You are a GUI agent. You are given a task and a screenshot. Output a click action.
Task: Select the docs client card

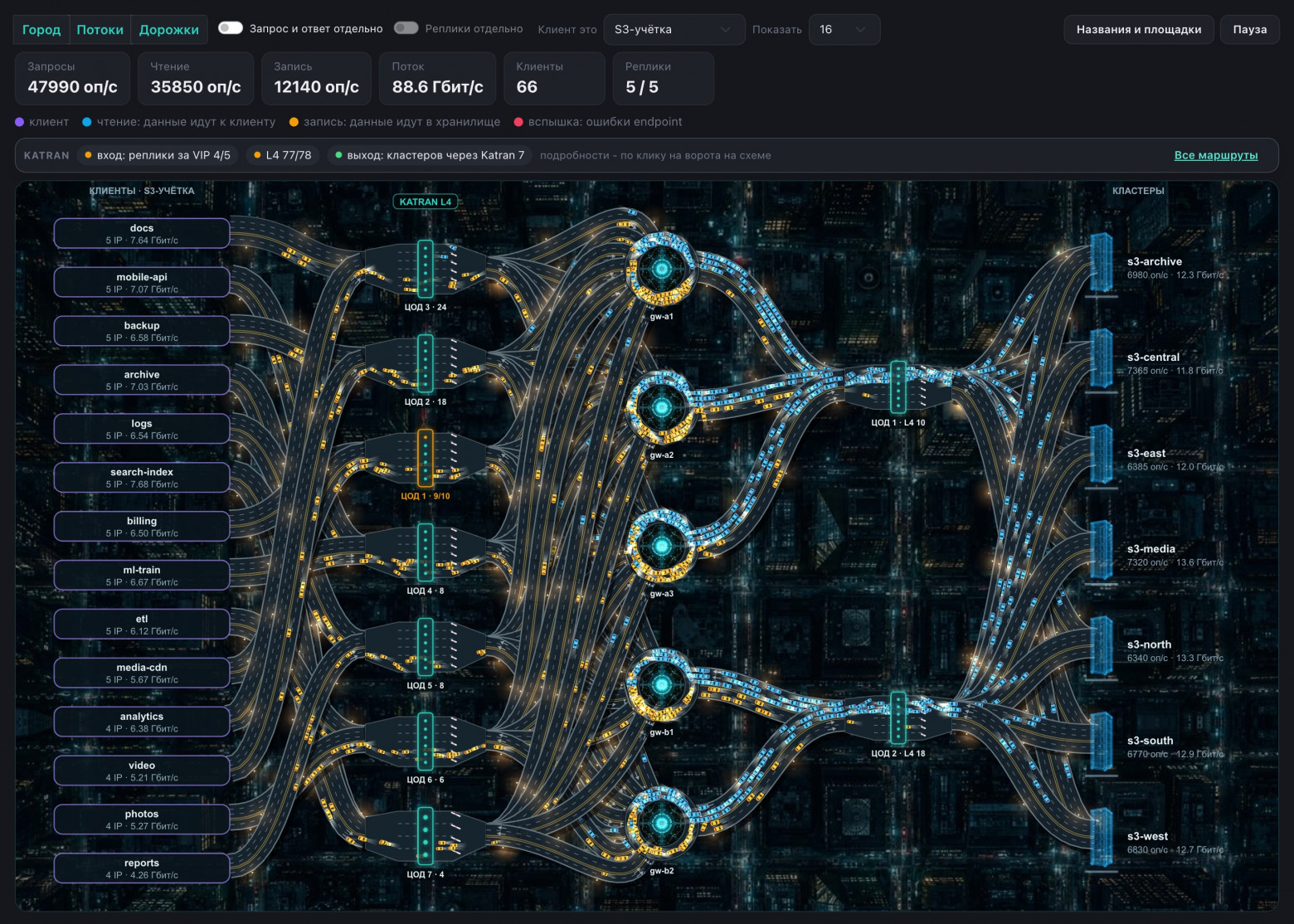point(142,234)
